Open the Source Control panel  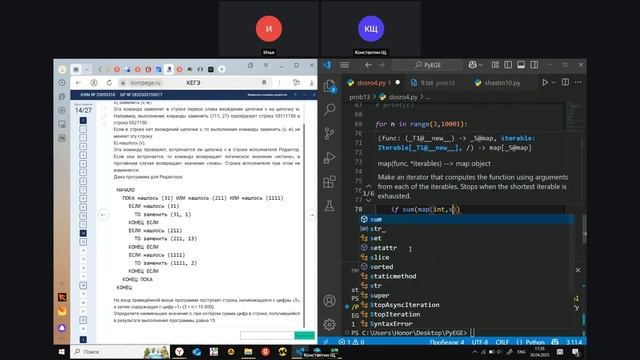[x=329, y=133]
